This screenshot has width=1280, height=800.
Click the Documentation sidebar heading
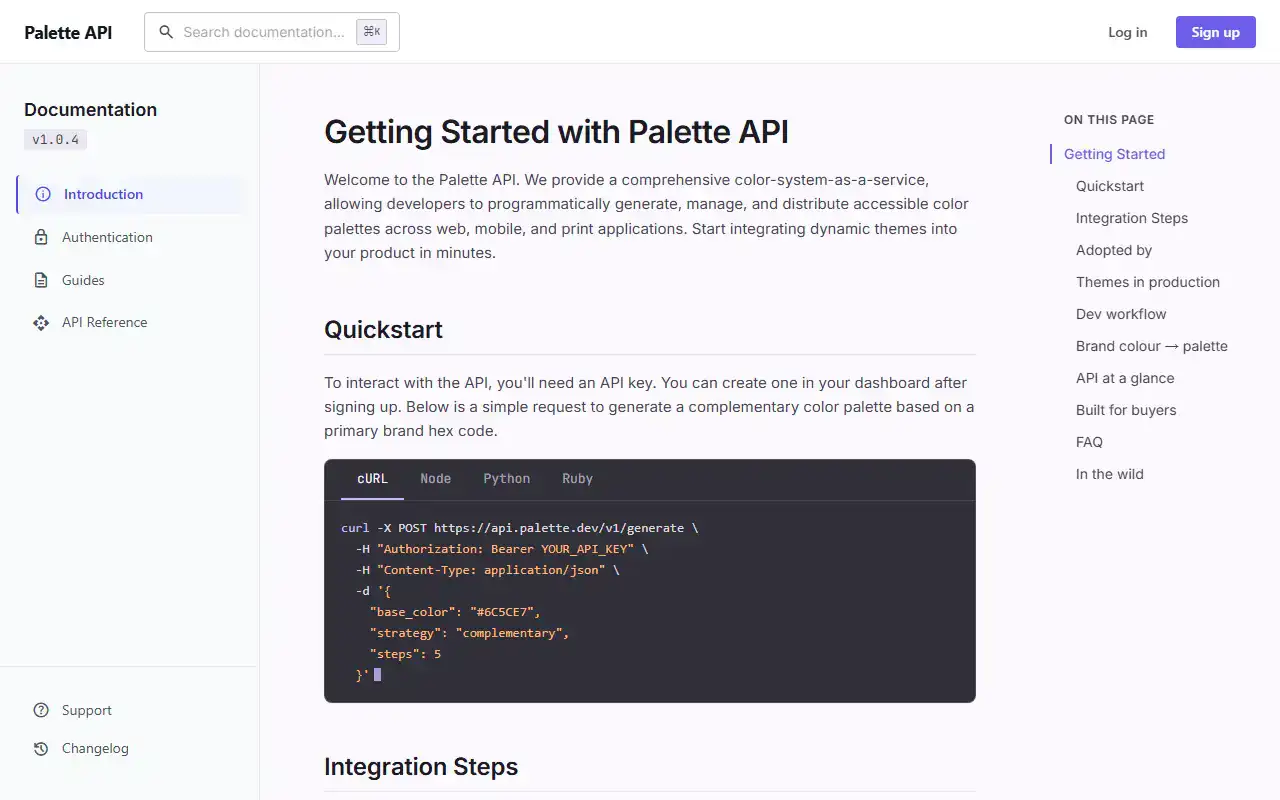[x=91, y=110]
